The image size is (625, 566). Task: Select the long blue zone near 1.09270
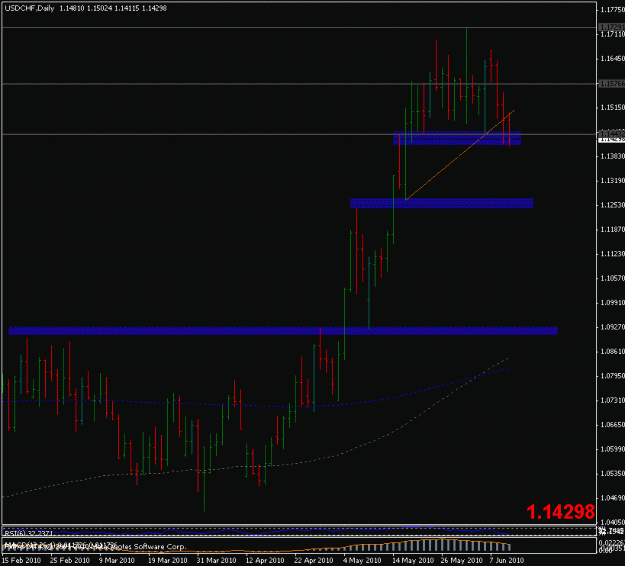[x=283, y=330]
